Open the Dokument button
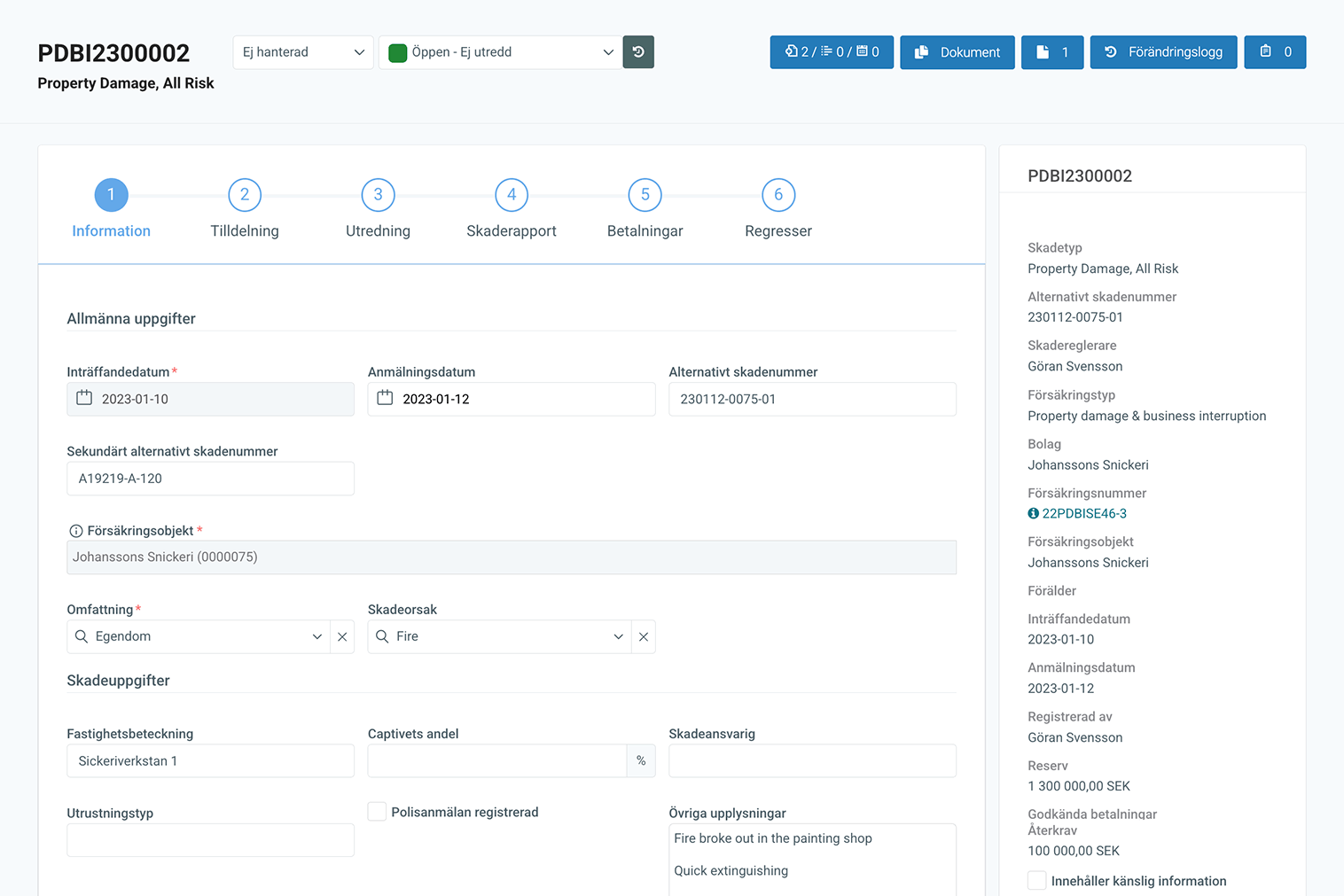Image resolution: width=1344 pixels, height=896 pixels. tap(957, 52)
